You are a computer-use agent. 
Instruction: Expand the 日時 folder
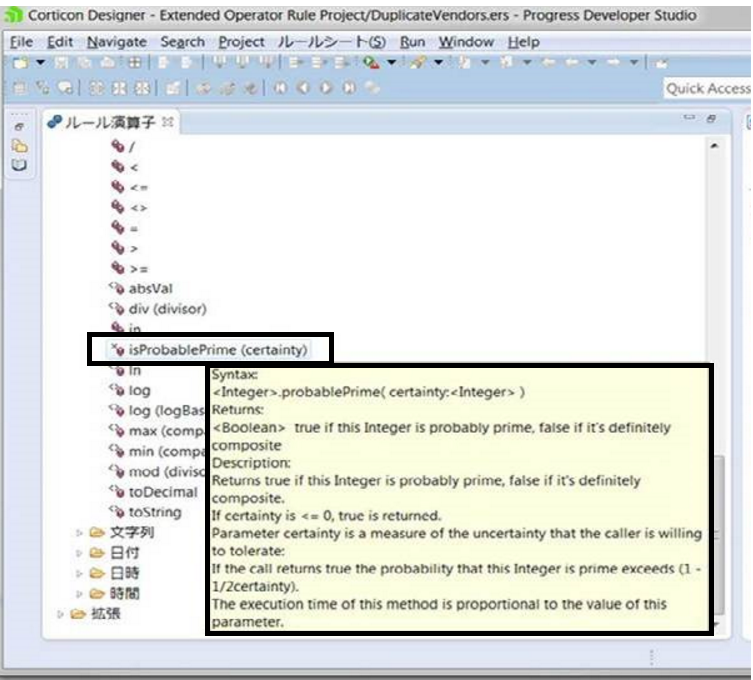point(79,573)
